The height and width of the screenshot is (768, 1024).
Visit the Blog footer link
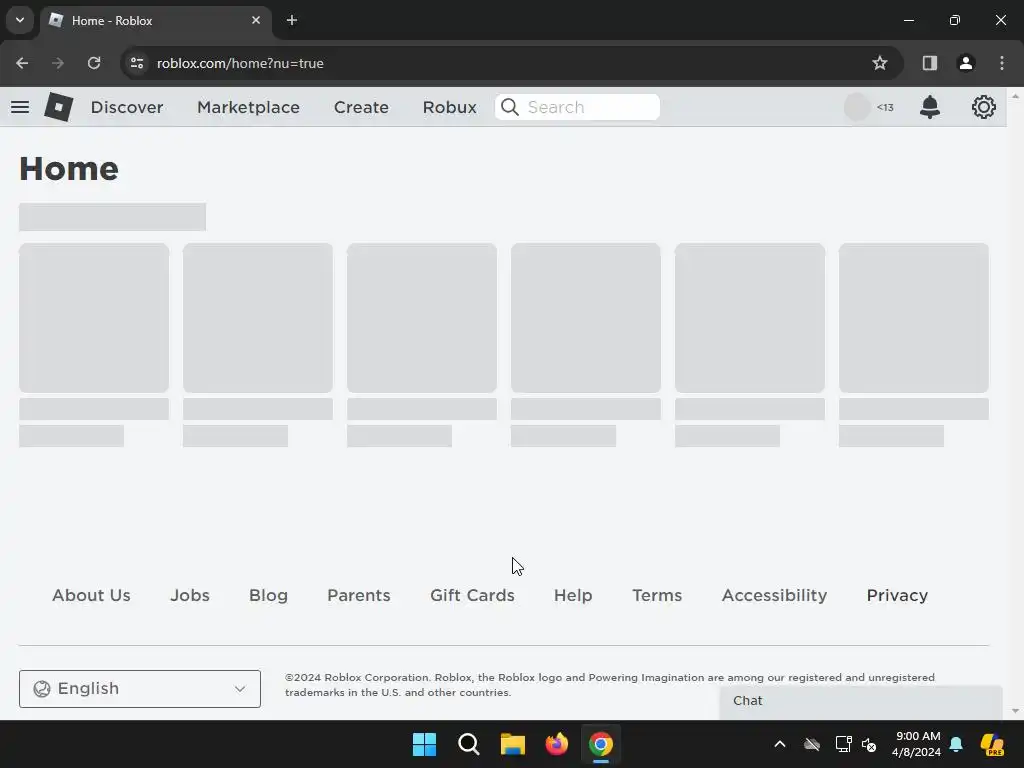point(268,596)
